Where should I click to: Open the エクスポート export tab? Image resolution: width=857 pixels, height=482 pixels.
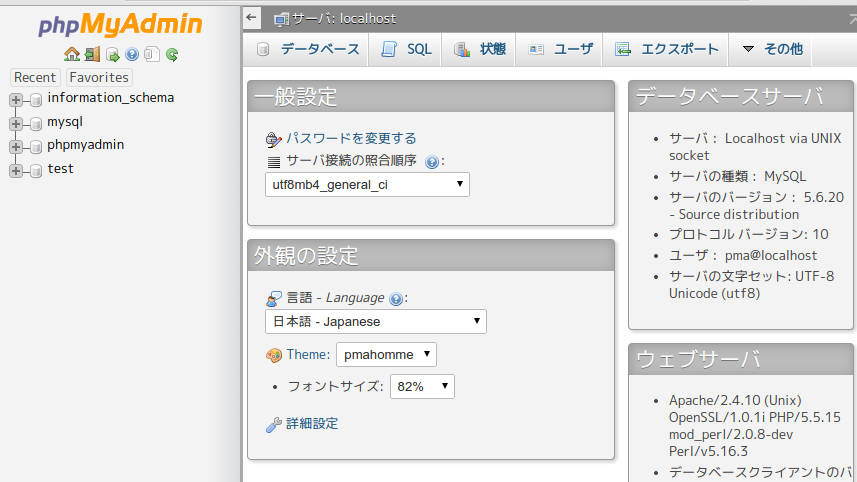[666, 49]
